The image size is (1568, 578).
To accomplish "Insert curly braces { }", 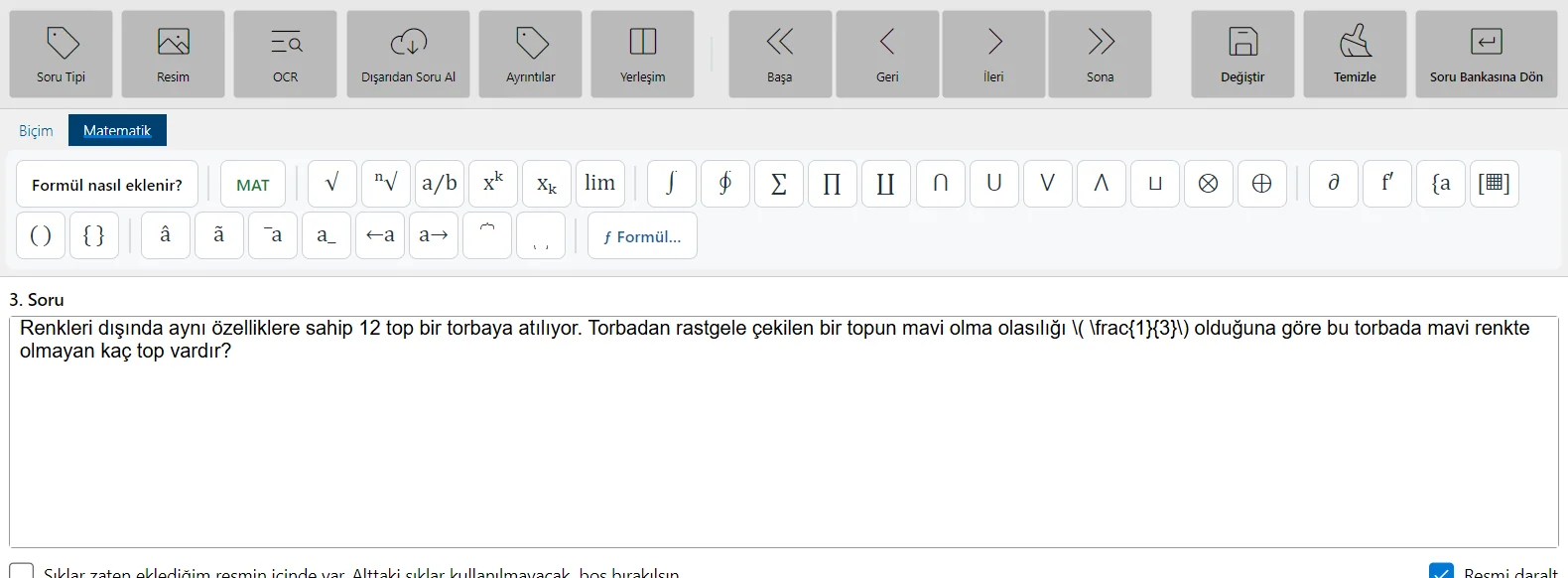I will [94, 235].
